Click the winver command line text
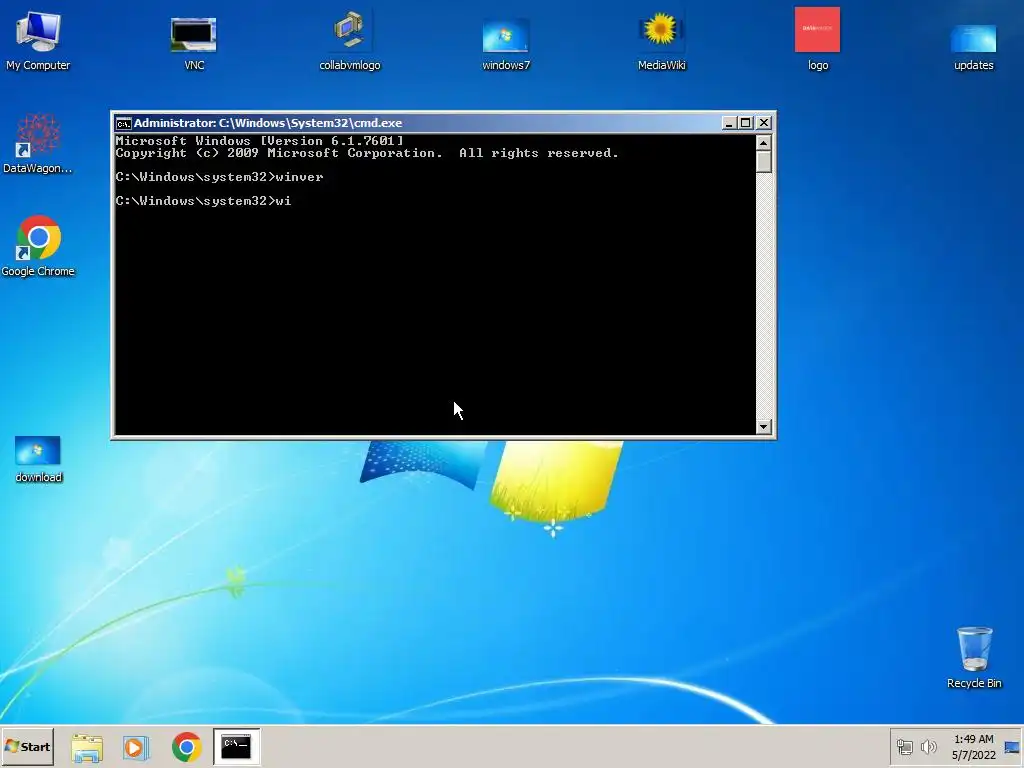The width and height of the screenshot is (1024, 768). coord(219,177)
